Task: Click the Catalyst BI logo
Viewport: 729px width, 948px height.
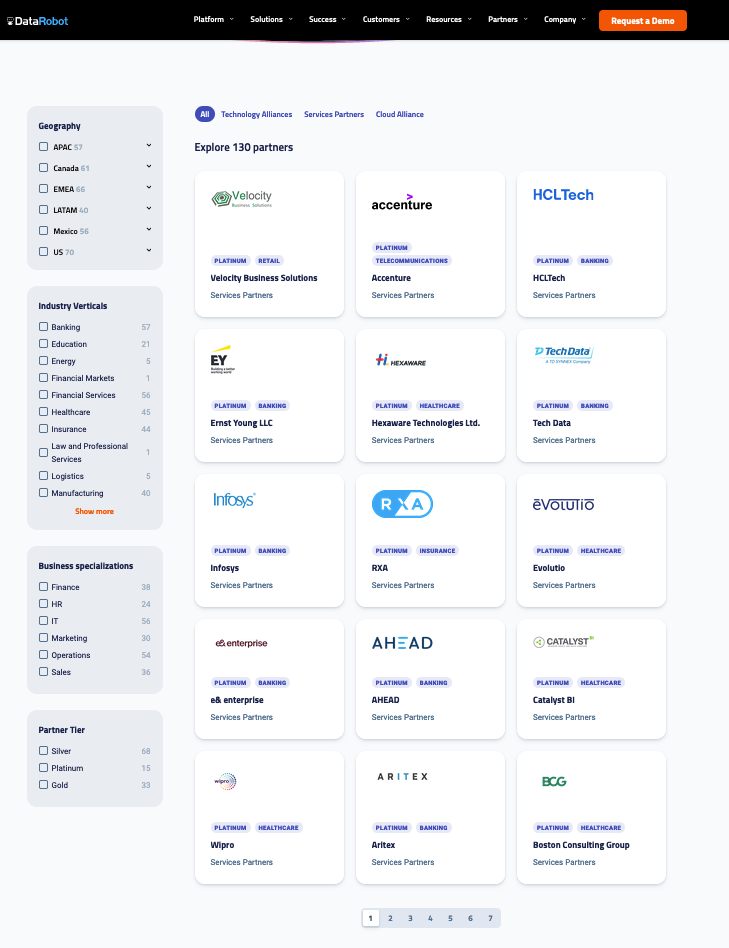Action: point(563,641)
